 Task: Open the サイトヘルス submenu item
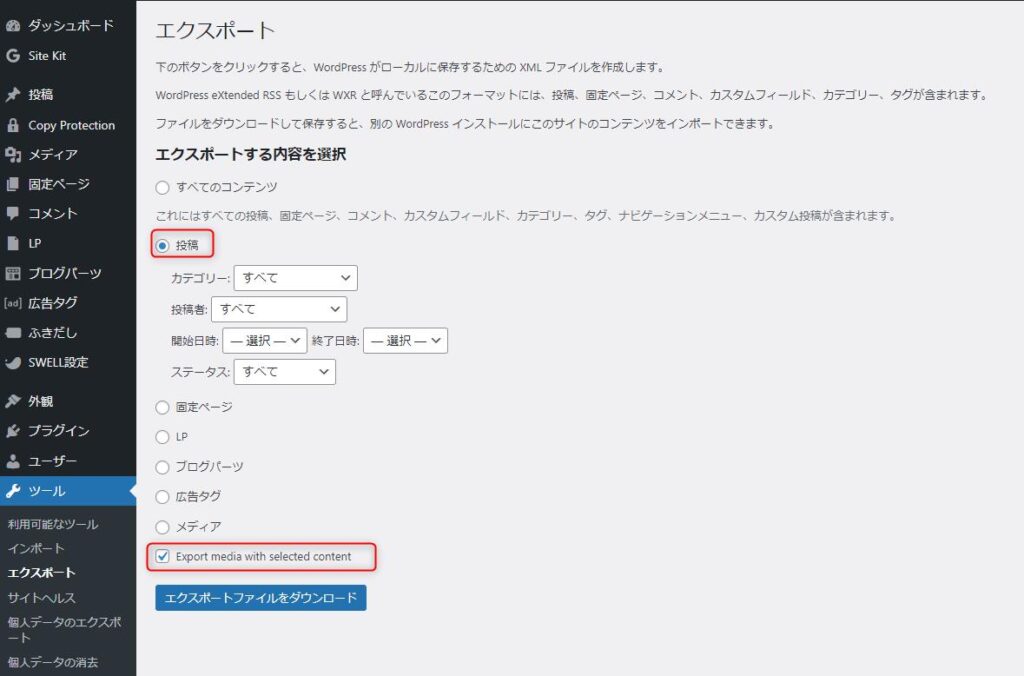pos(41,598)
